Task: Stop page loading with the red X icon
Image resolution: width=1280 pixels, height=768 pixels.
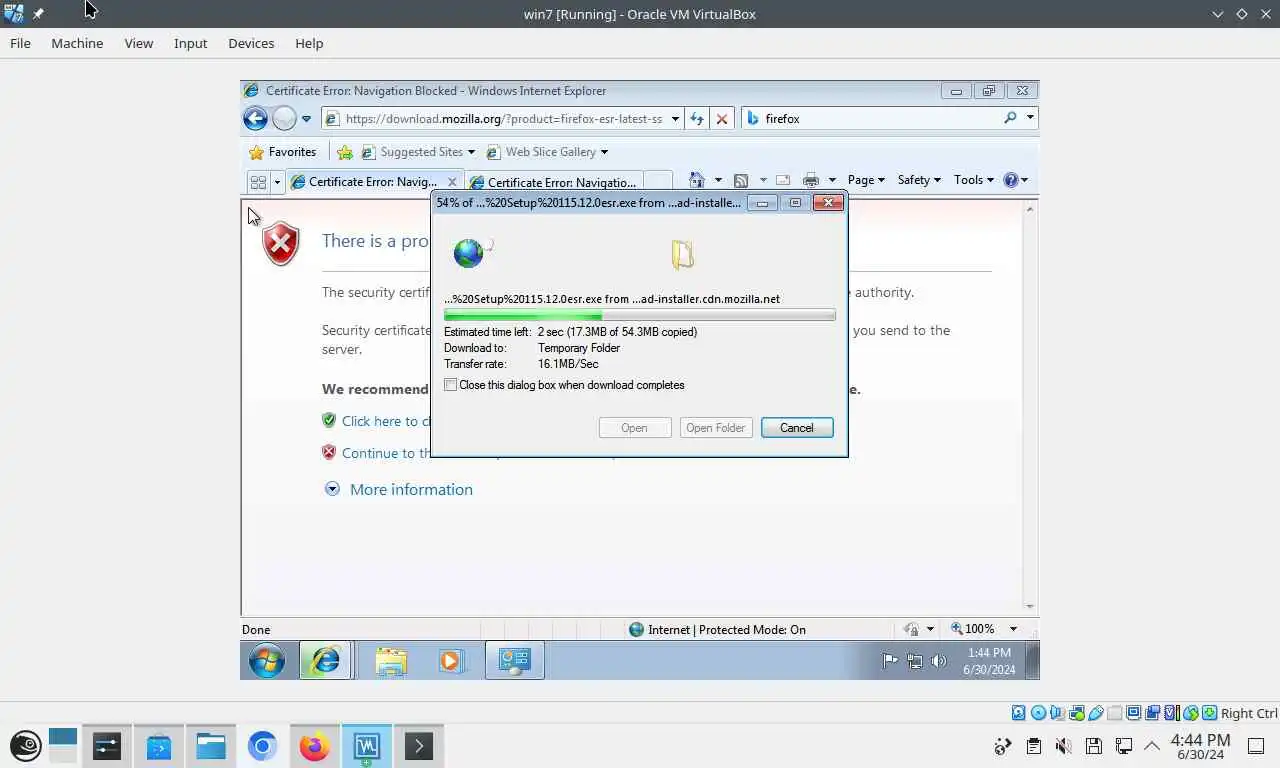Action: 722,118
